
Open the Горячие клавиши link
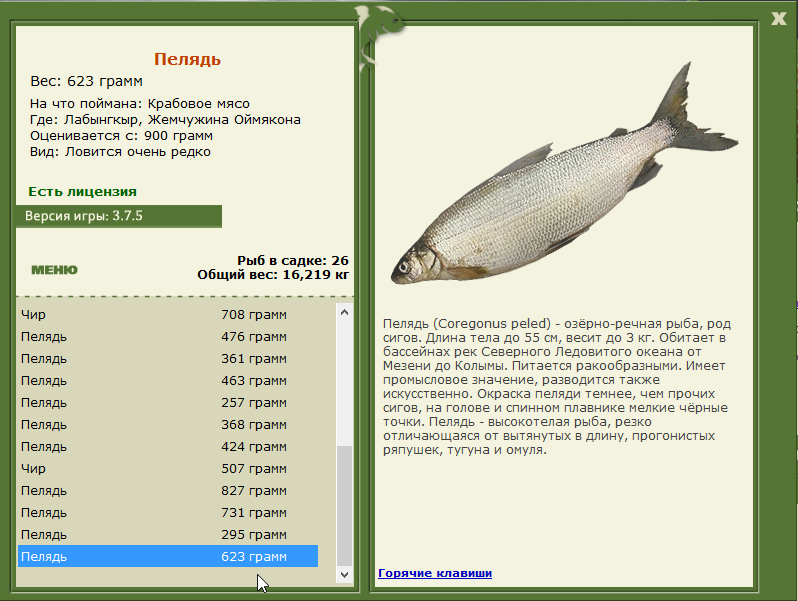pos(435,573)
